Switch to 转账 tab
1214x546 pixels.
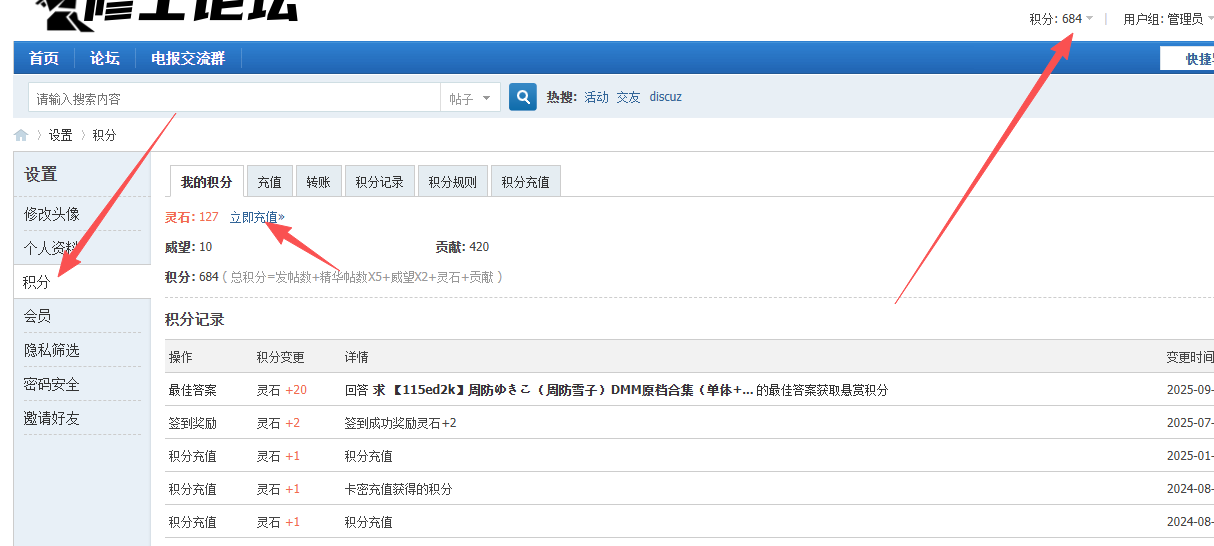click(x=318, y=182)
